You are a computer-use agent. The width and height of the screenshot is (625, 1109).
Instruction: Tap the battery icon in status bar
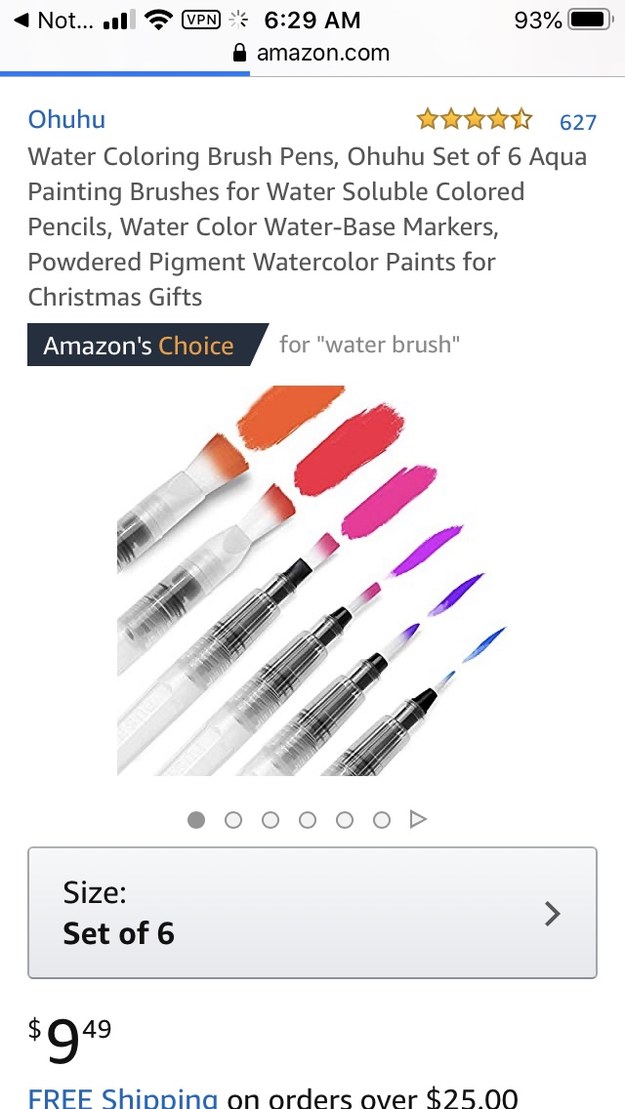pos(590,20)
